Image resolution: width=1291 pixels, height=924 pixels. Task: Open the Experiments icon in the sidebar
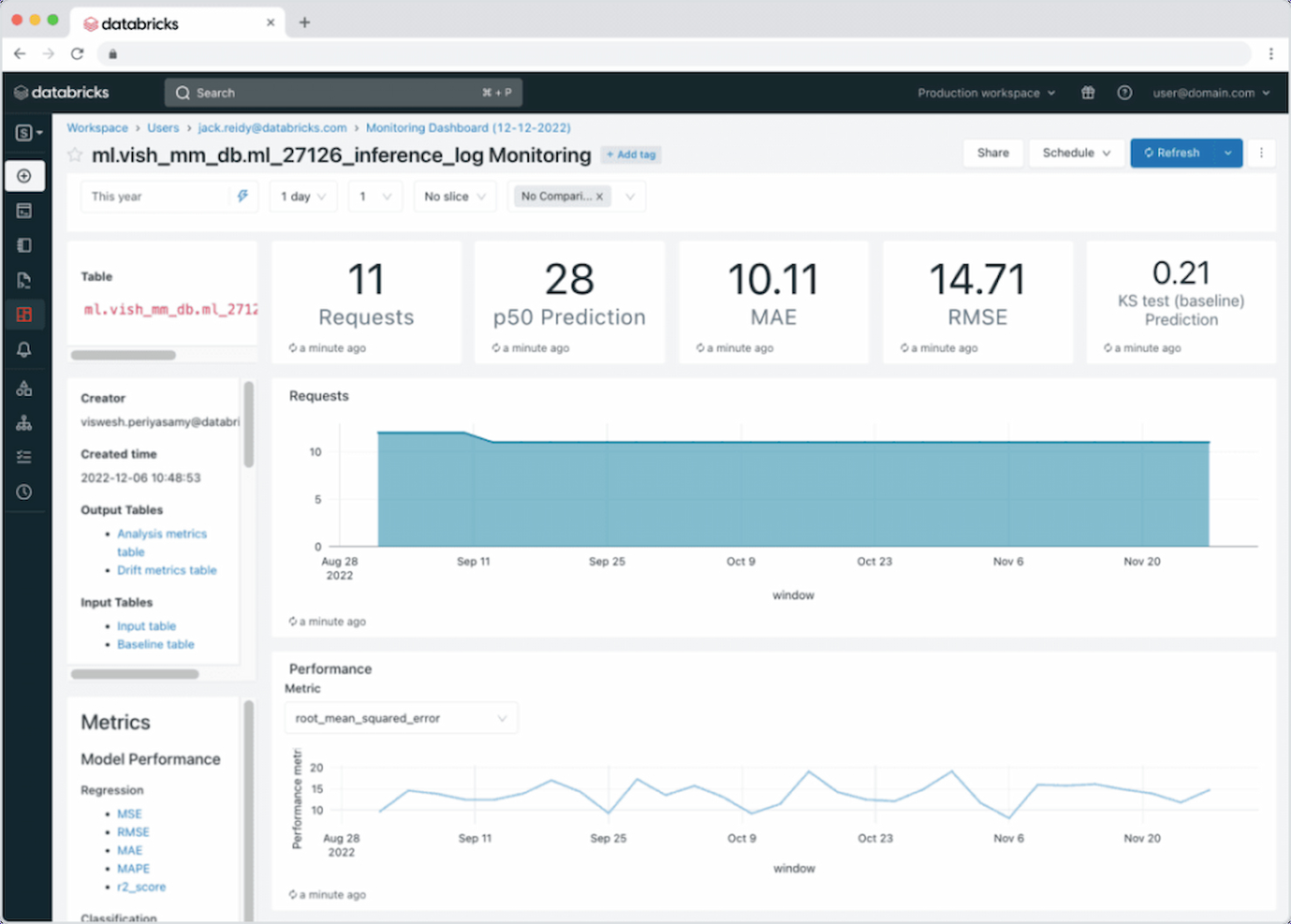[25, 388]
